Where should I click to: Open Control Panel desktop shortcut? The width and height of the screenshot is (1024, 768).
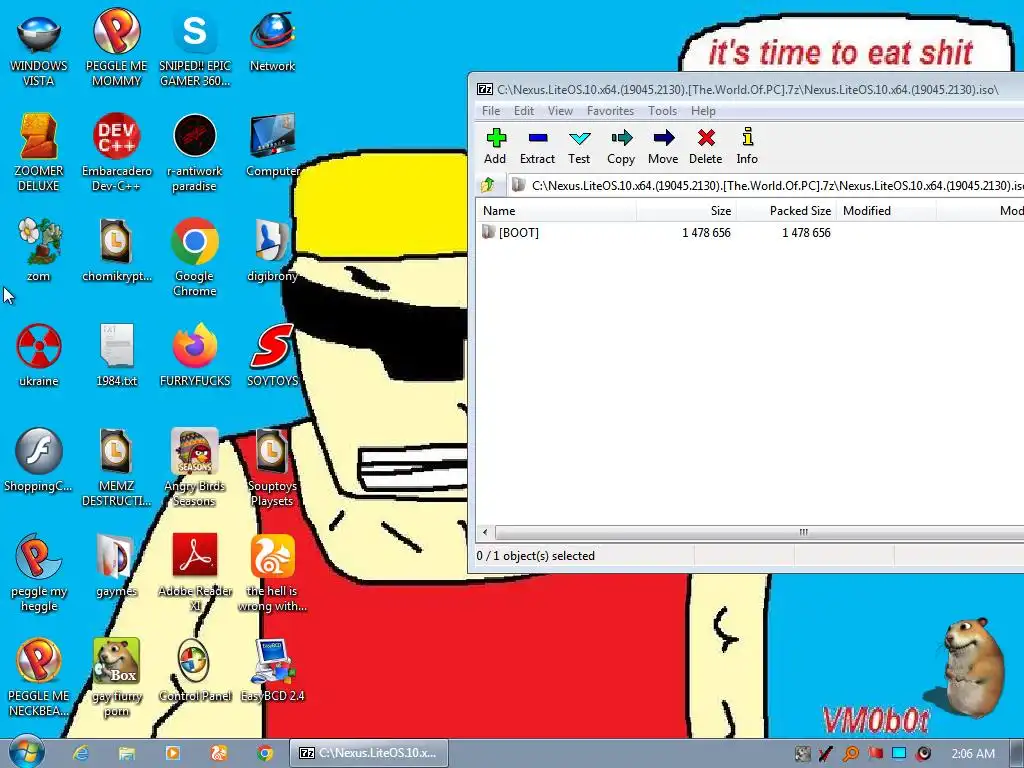pyautogui.click(x=195, y=670)
